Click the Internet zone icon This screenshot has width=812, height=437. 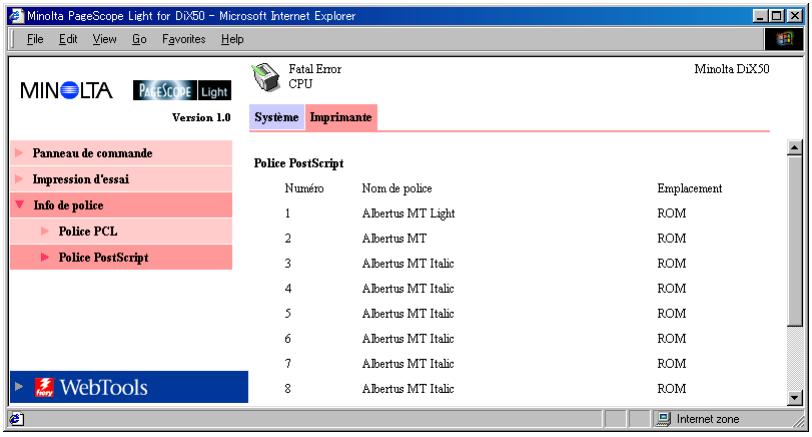click(x=663, y=419)
